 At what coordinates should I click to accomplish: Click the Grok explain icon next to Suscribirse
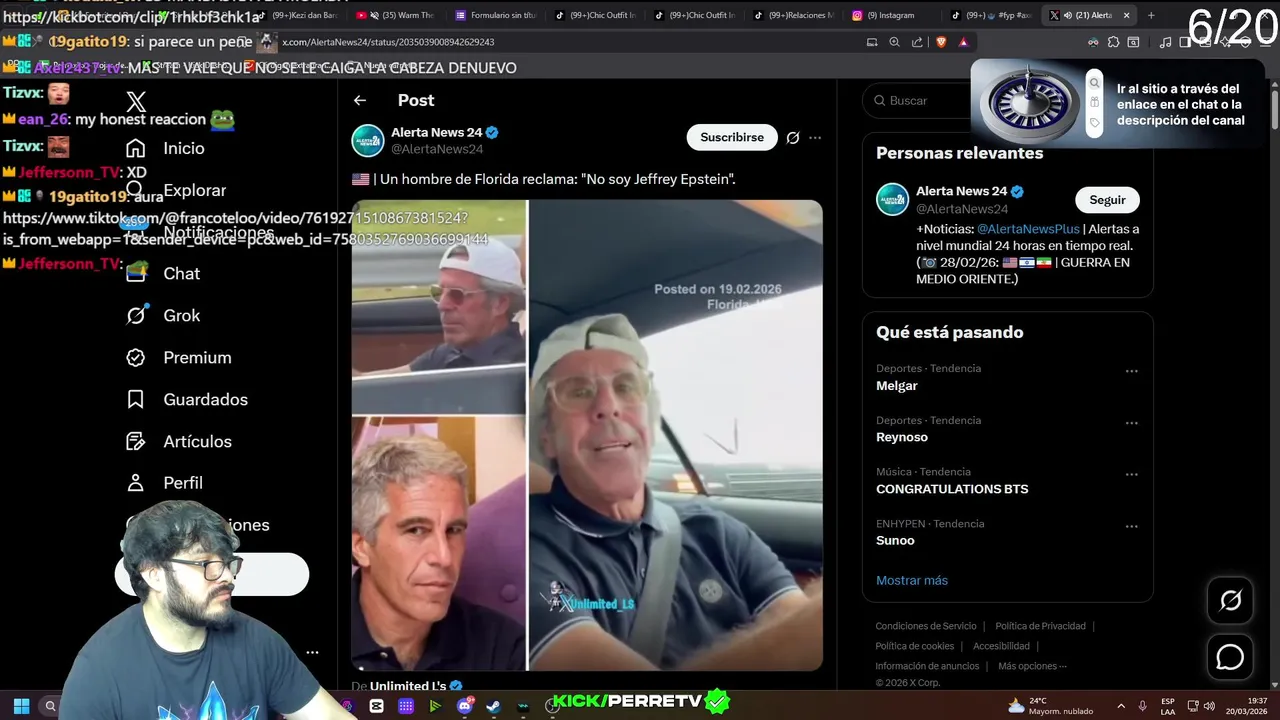[x=793, y=138]
